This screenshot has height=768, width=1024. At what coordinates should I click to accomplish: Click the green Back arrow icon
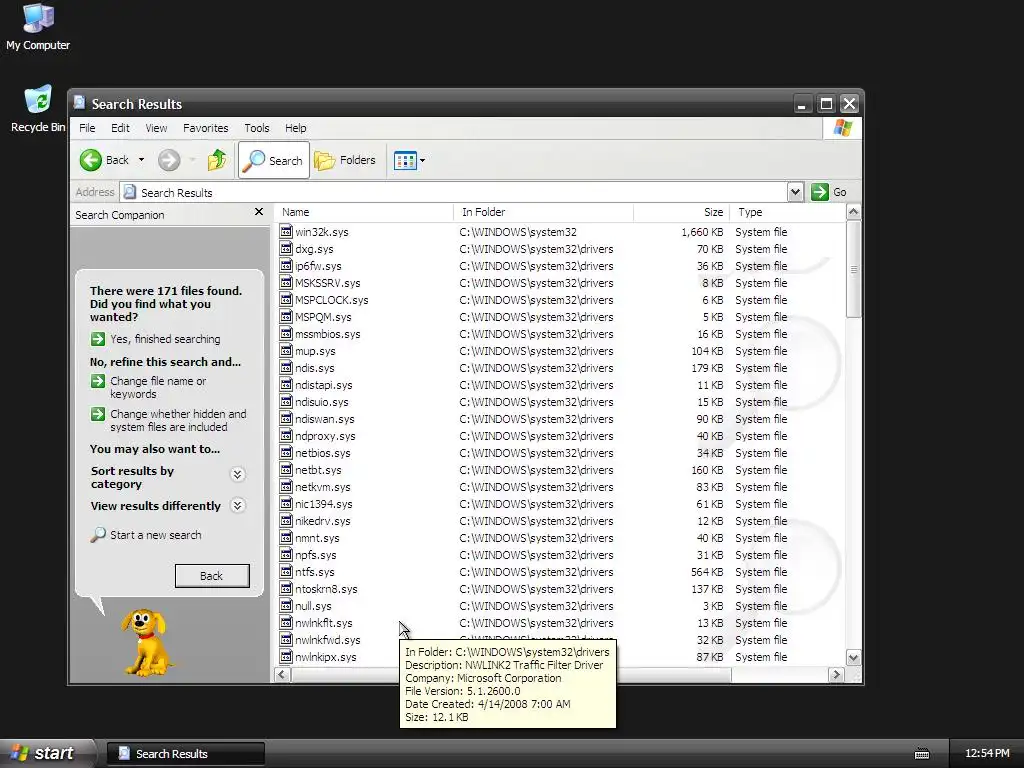91,160
